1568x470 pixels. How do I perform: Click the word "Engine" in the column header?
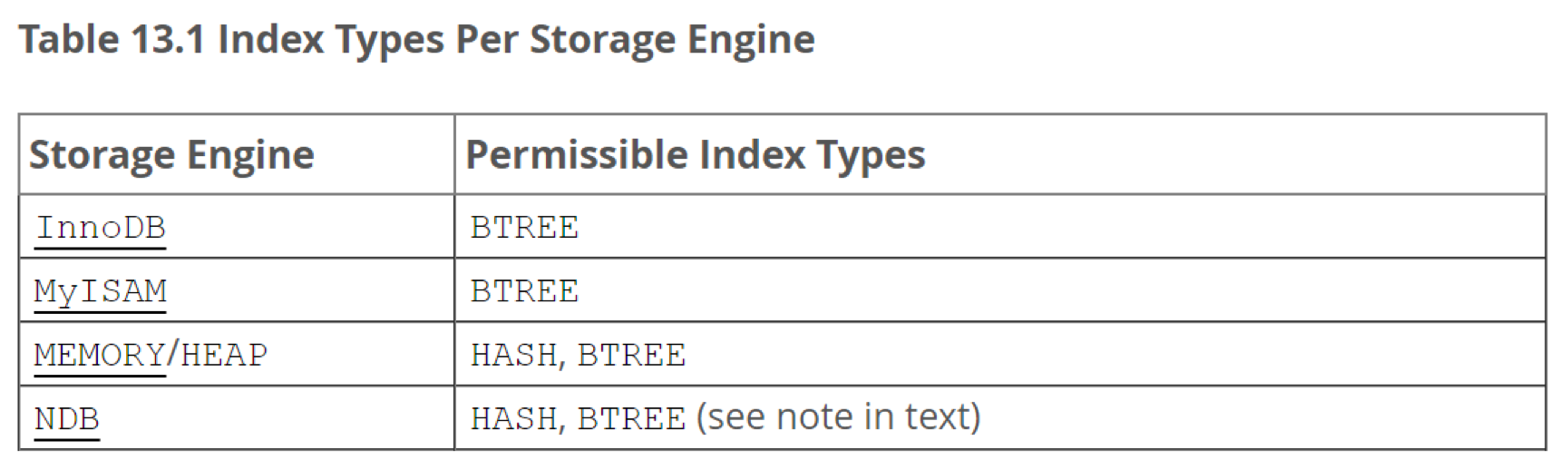coord(251,155)
